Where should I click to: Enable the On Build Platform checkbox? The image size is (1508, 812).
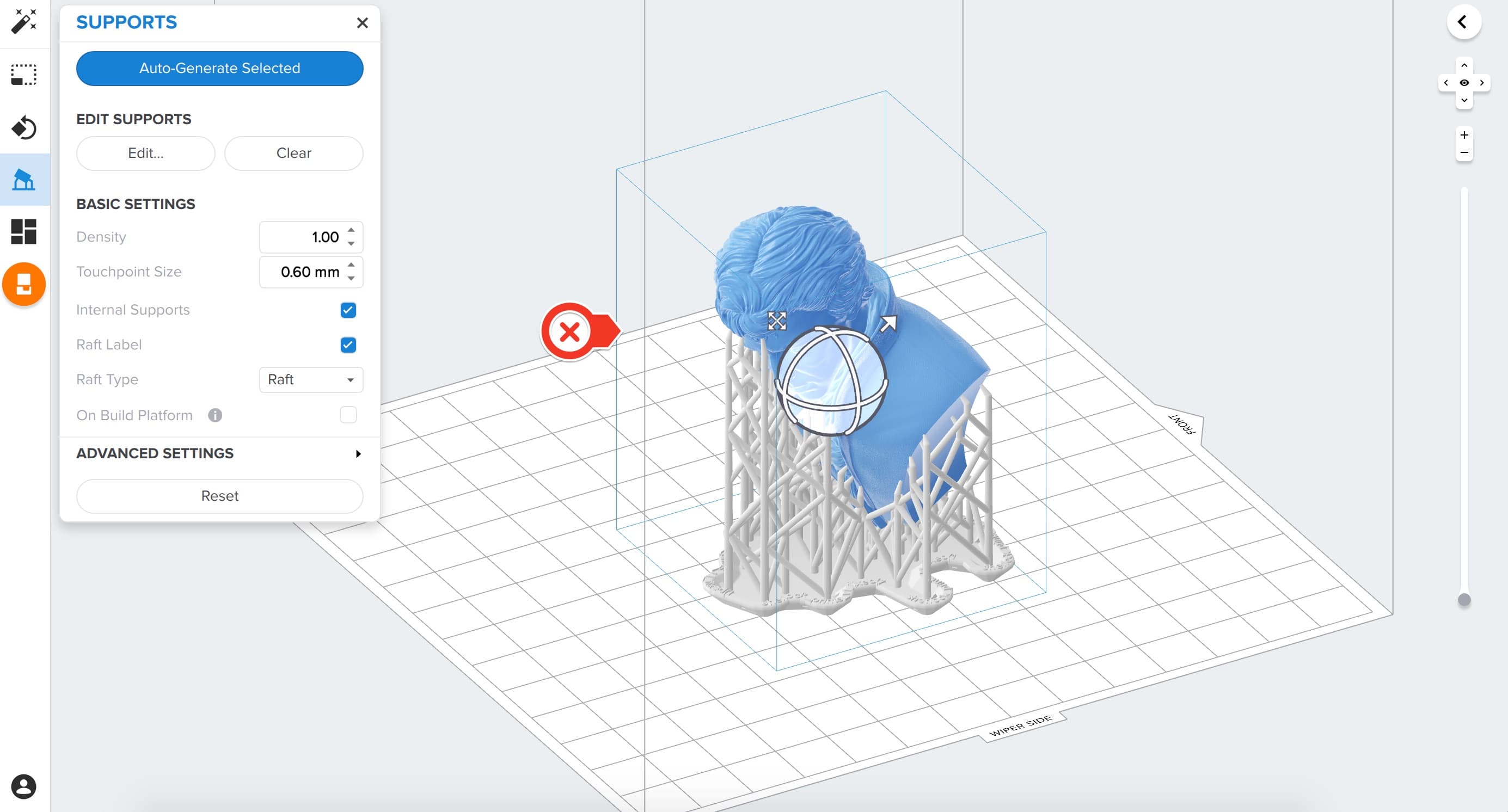348,415
